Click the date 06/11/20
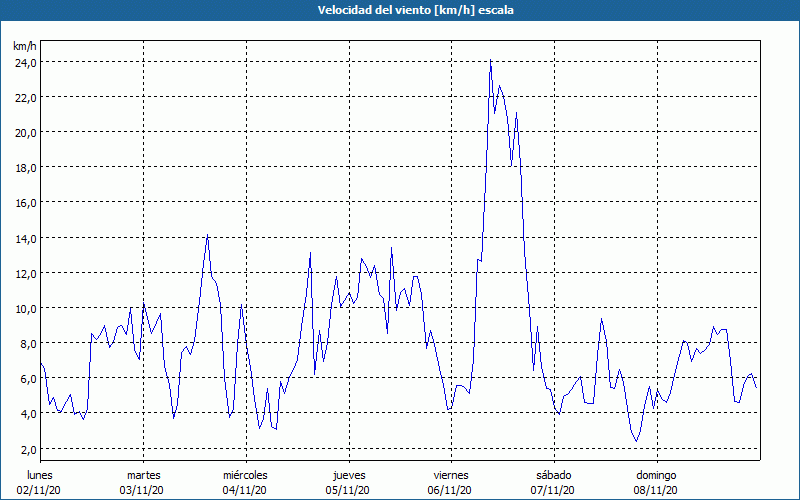This screenshot has width=800, height=500. (450, 490)
